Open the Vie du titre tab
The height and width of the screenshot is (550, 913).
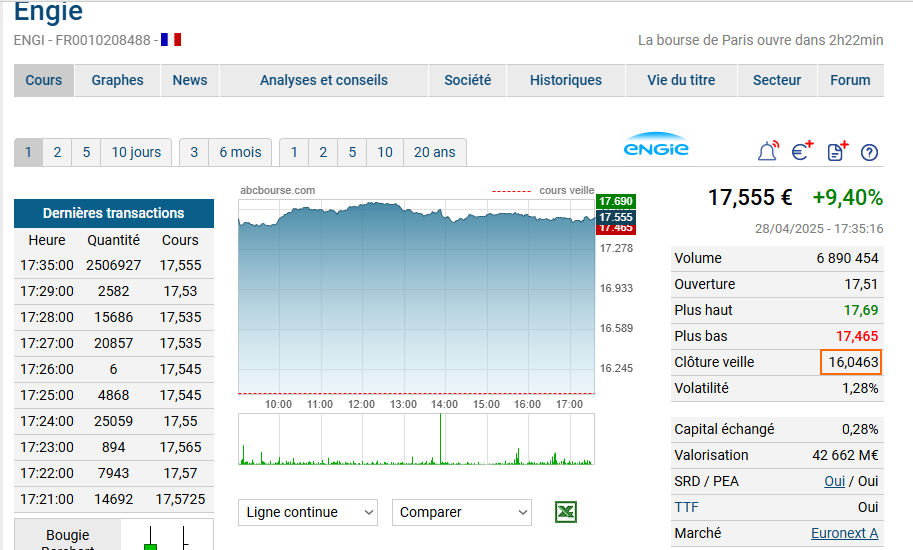click(681, 80)
